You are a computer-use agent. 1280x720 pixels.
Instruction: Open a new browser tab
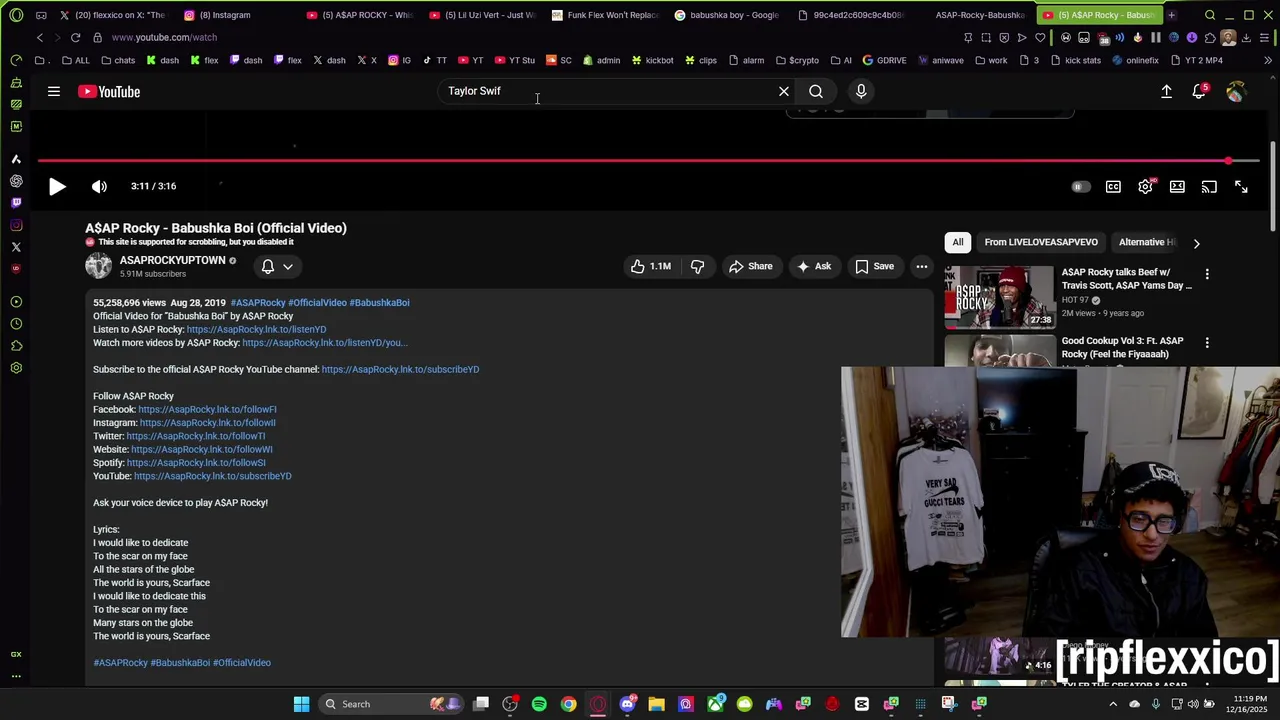point(1171,15)
